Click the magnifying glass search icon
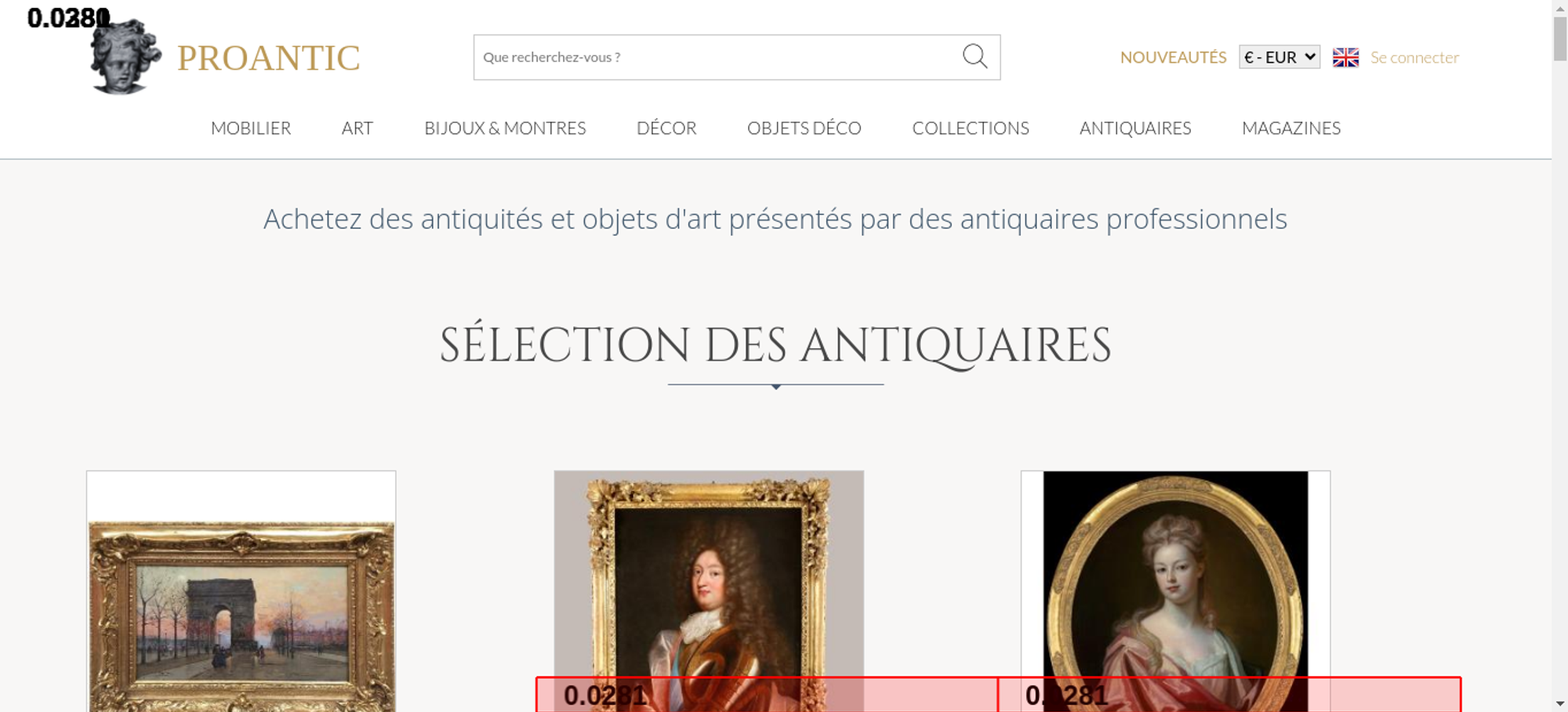The width and height of the screenshot is (1568, 712). tap(975, 56)
